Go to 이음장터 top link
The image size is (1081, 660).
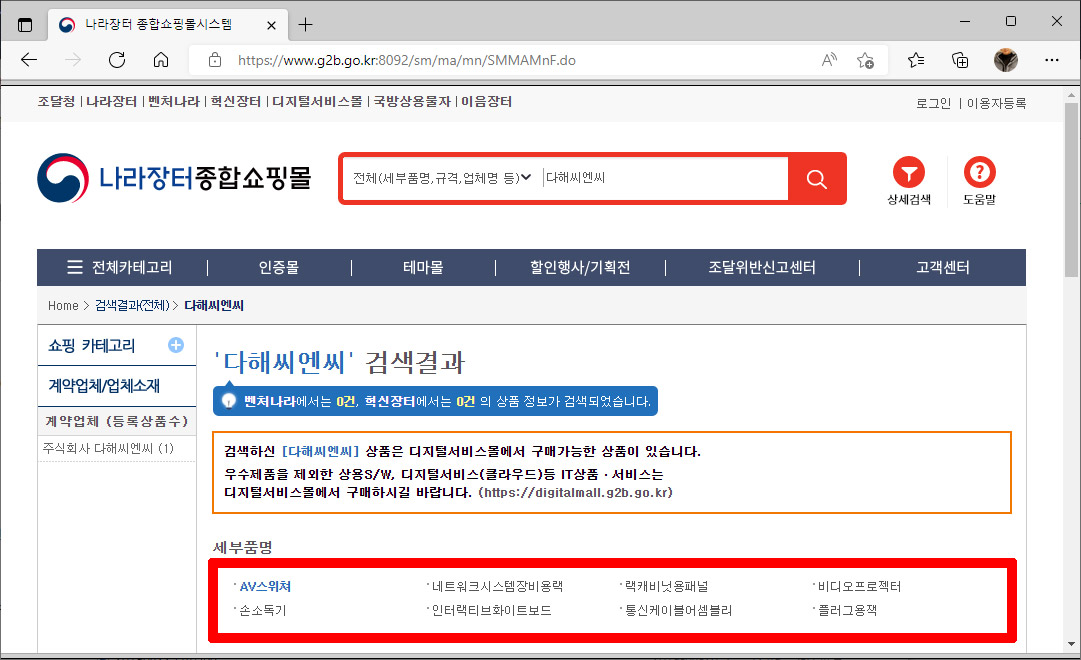click(x=486, y=101)
